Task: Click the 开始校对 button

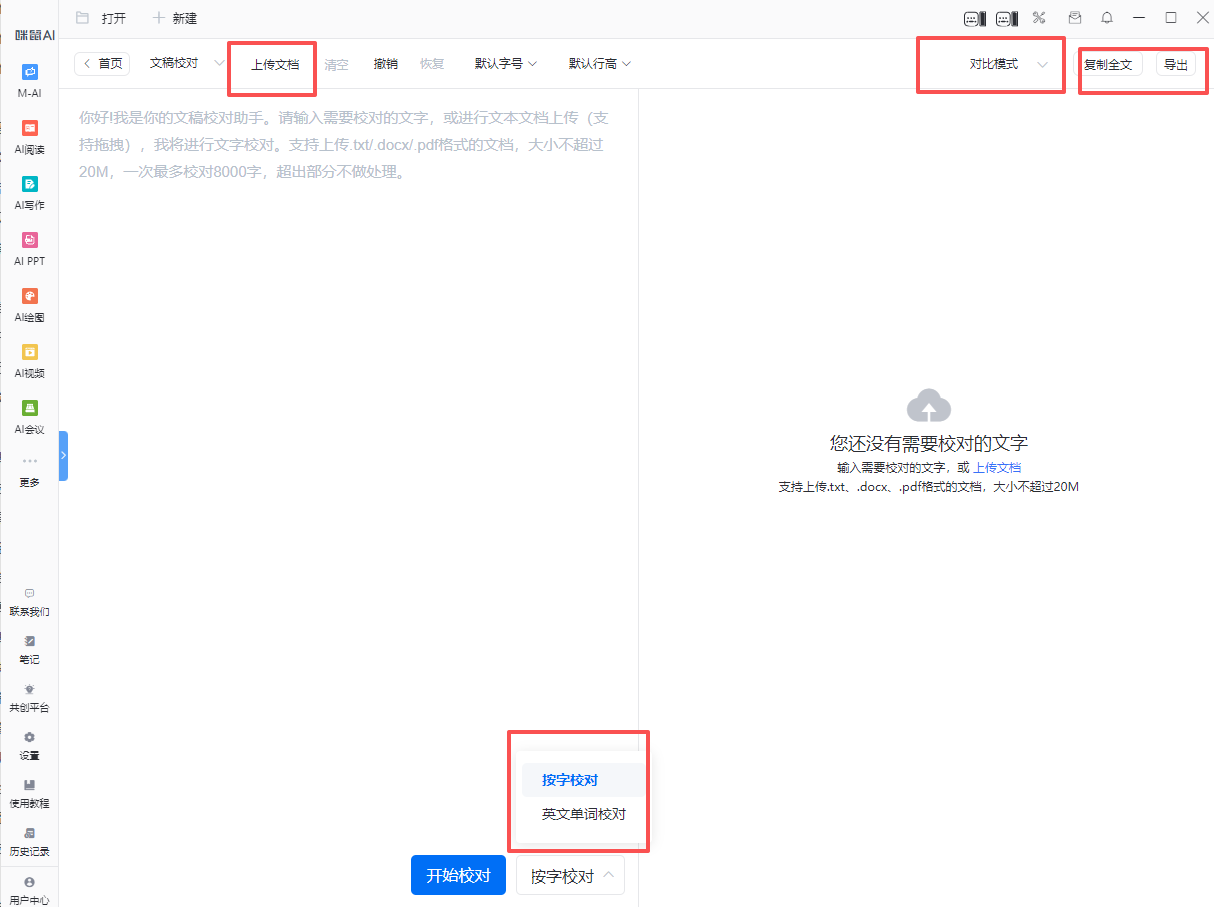Action: pos(458,876)
